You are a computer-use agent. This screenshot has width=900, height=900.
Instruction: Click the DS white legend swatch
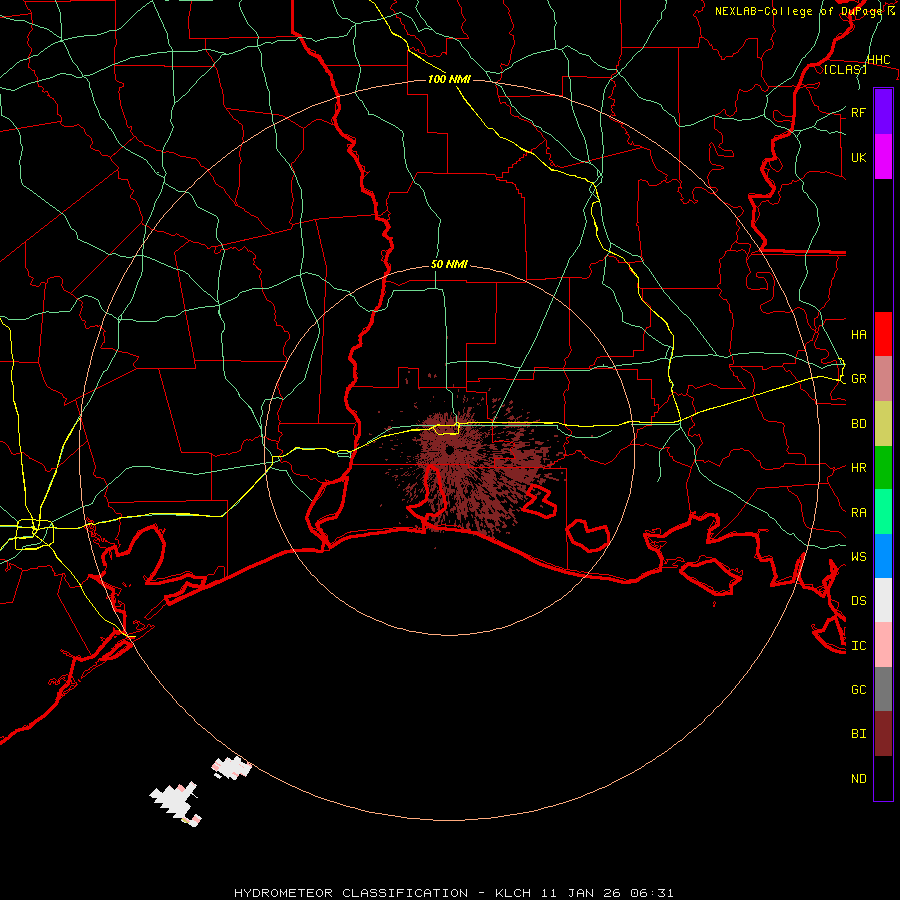click(x=883, y=600)
